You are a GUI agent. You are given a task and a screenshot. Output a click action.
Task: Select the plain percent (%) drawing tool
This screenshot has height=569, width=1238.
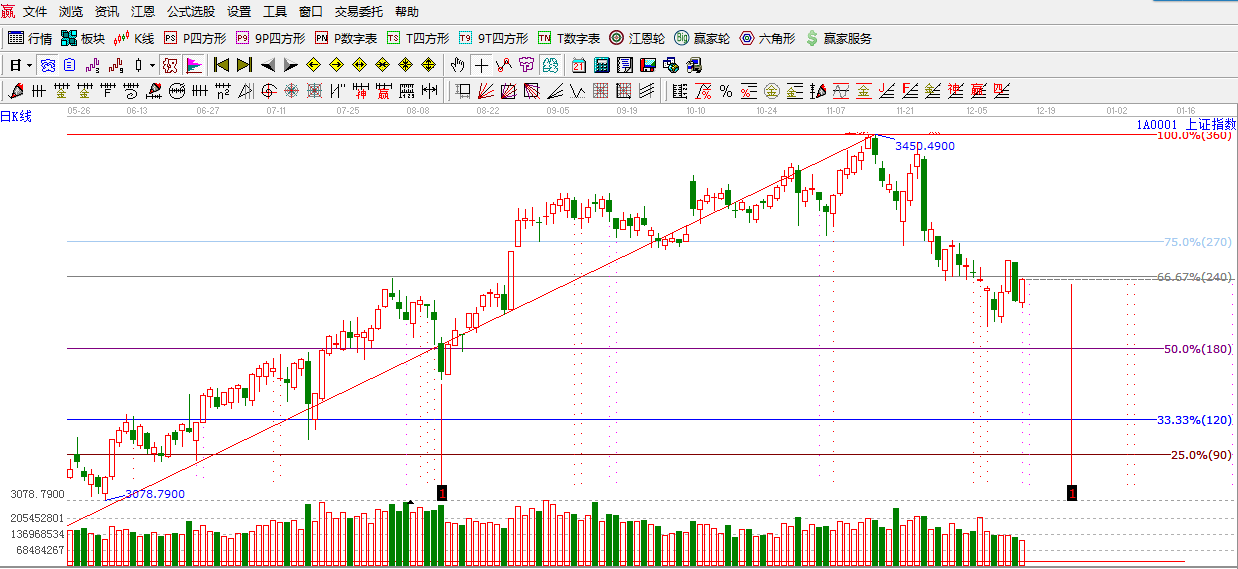tap(726, 92)
